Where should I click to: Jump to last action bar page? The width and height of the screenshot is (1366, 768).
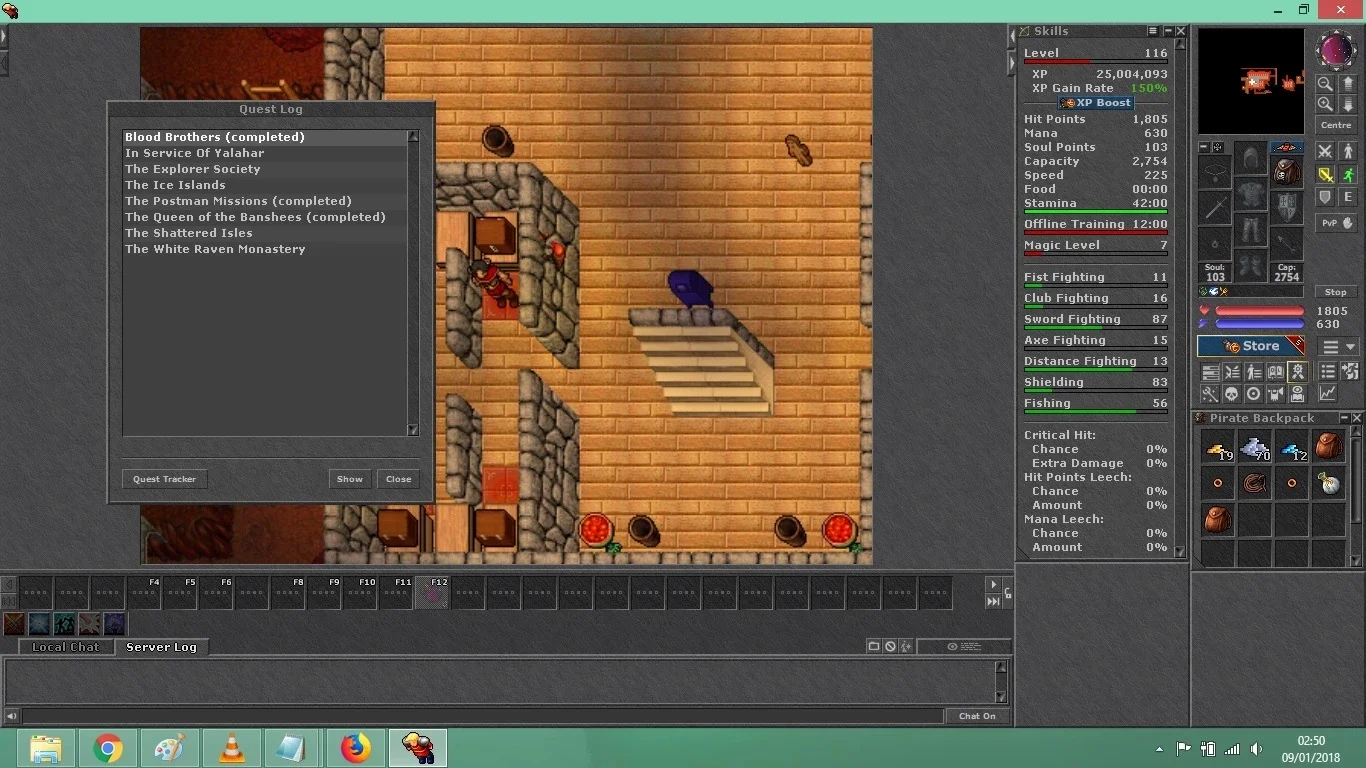pyautogui.click(x=993, y=601)
